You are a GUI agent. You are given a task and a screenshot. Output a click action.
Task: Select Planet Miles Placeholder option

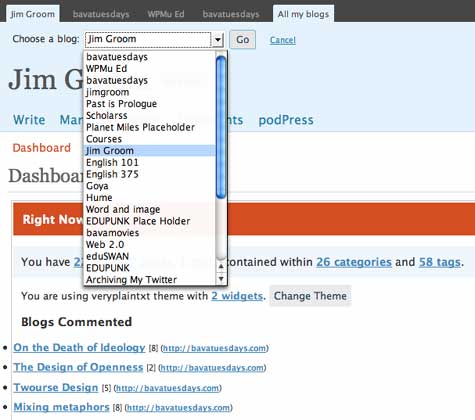tap(149, 127)
